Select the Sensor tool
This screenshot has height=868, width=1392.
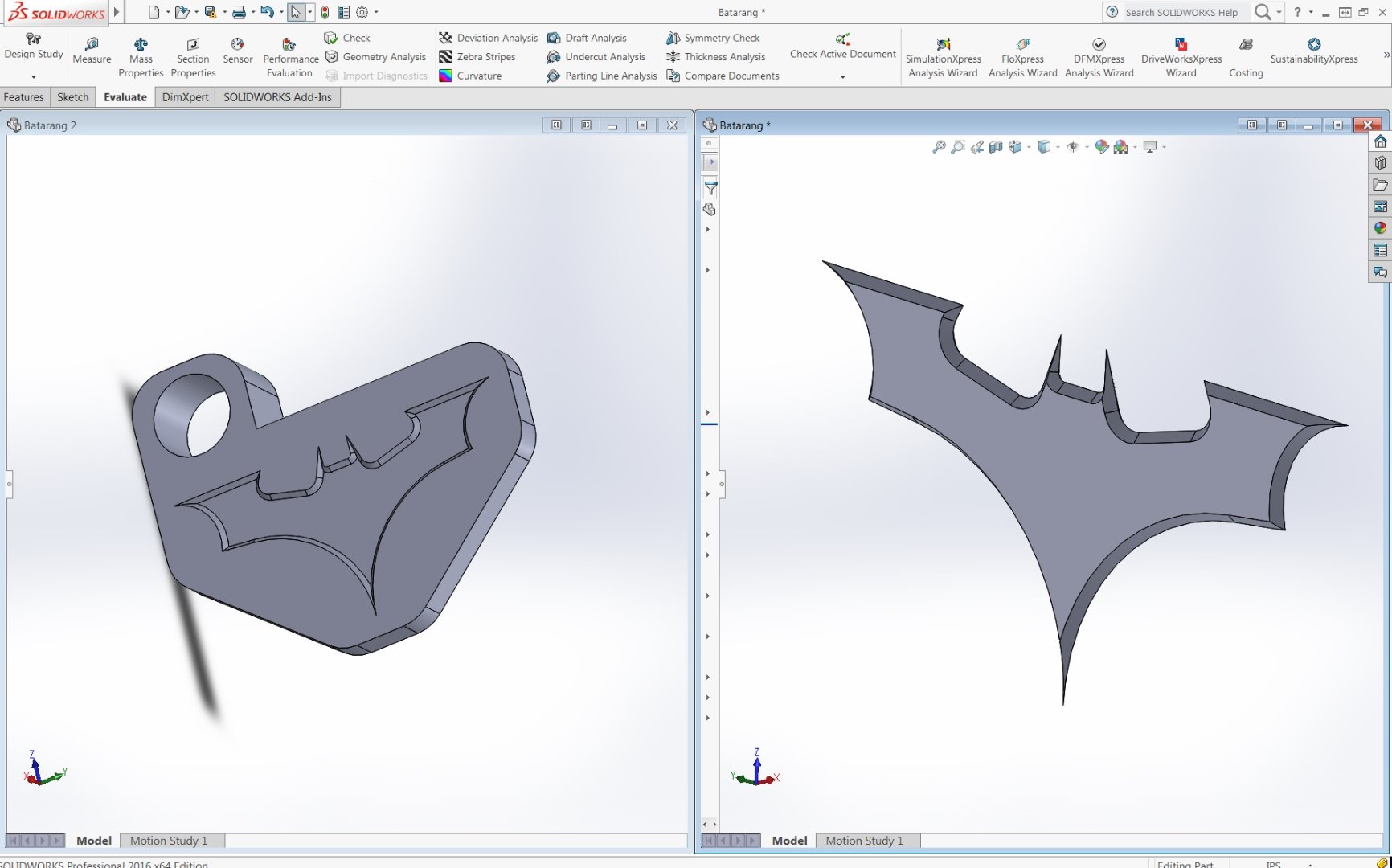tap(237, 51)
